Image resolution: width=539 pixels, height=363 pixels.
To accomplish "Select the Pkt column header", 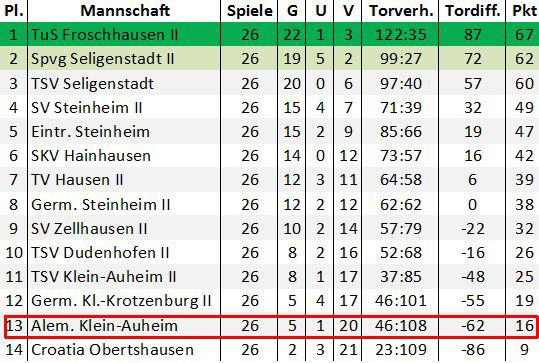I will [x=525, y=11].
